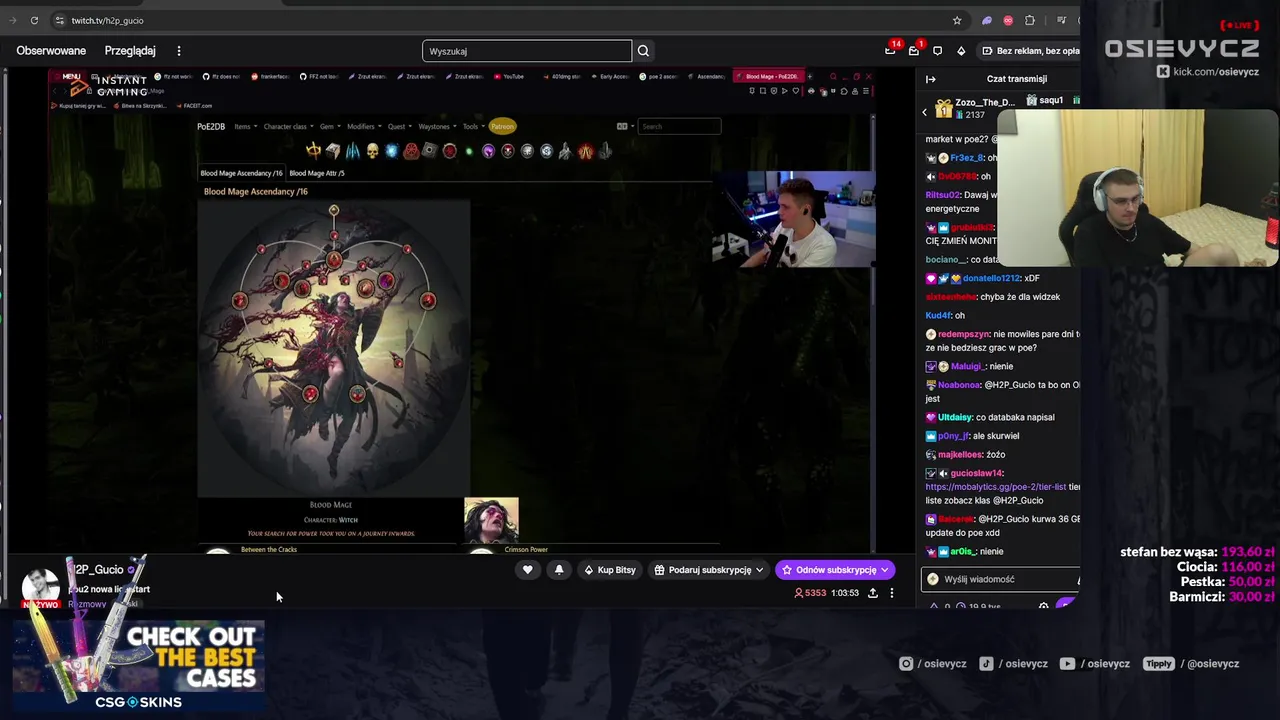The image size is (1280, 720).
Task: Open the Quest dropdown on PoE2DB
Action: [x=400, y=127]
